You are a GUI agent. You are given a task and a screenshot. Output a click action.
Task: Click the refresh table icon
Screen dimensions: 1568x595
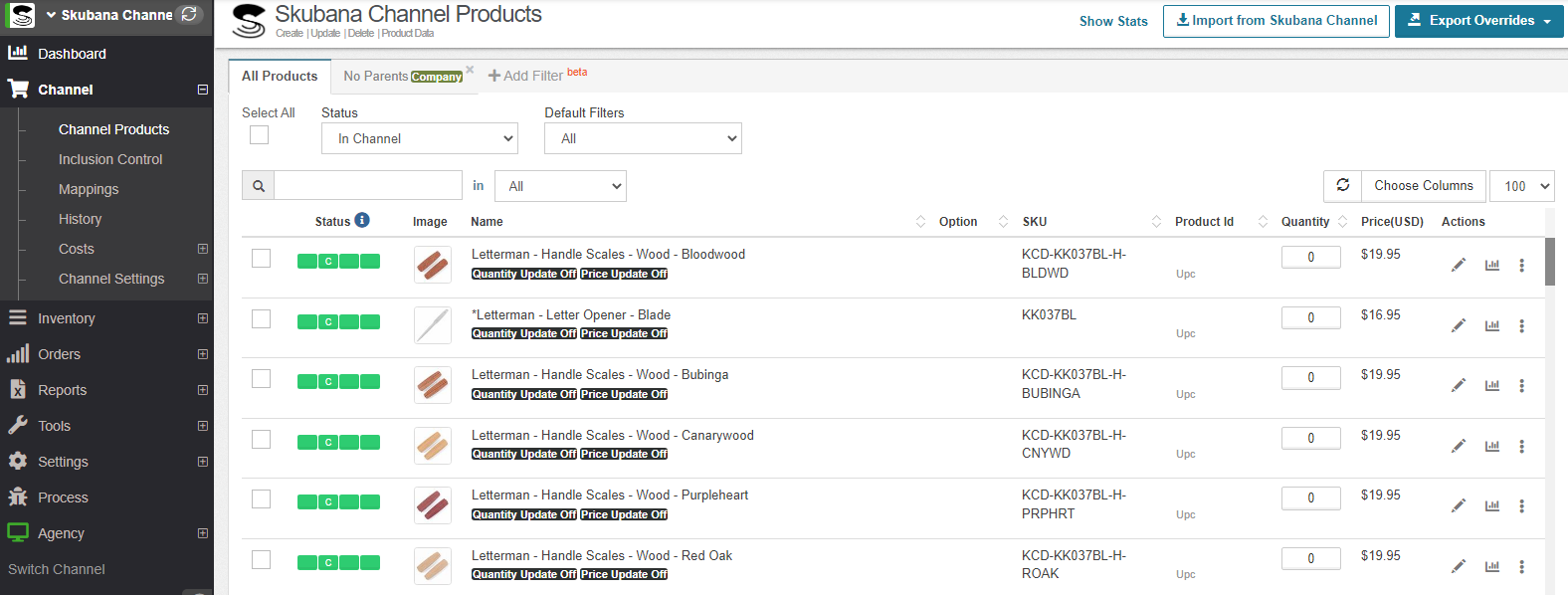pos(1342,185)
